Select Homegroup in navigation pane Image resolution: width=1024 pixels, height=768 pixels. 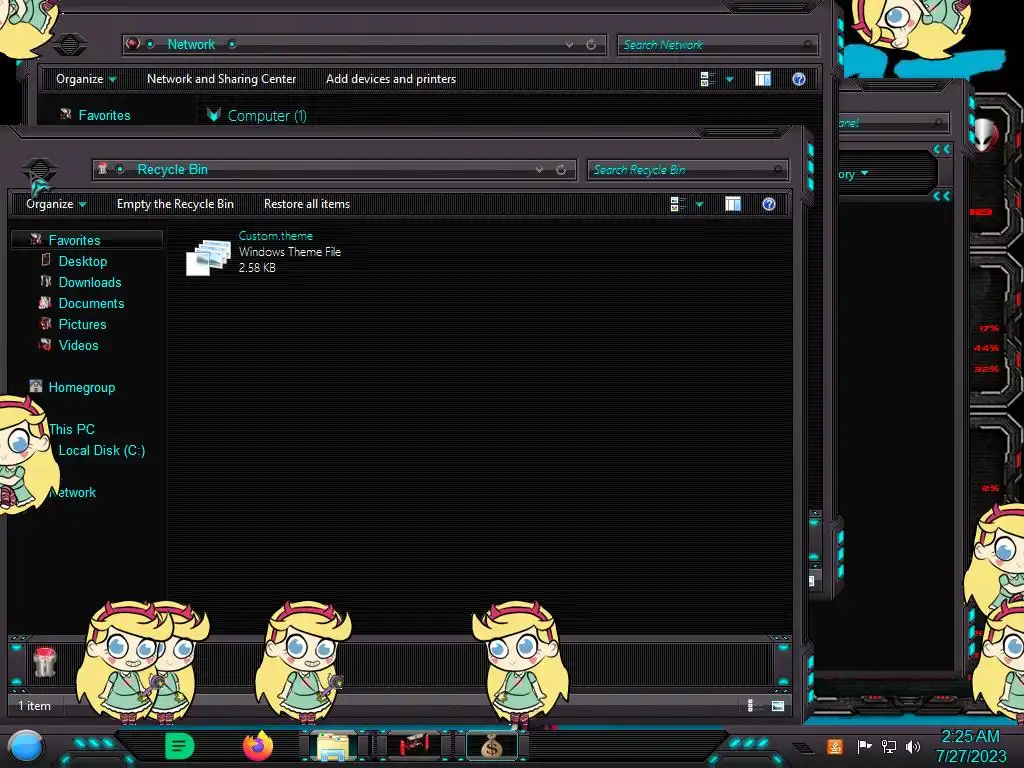[x=82, y=387]
